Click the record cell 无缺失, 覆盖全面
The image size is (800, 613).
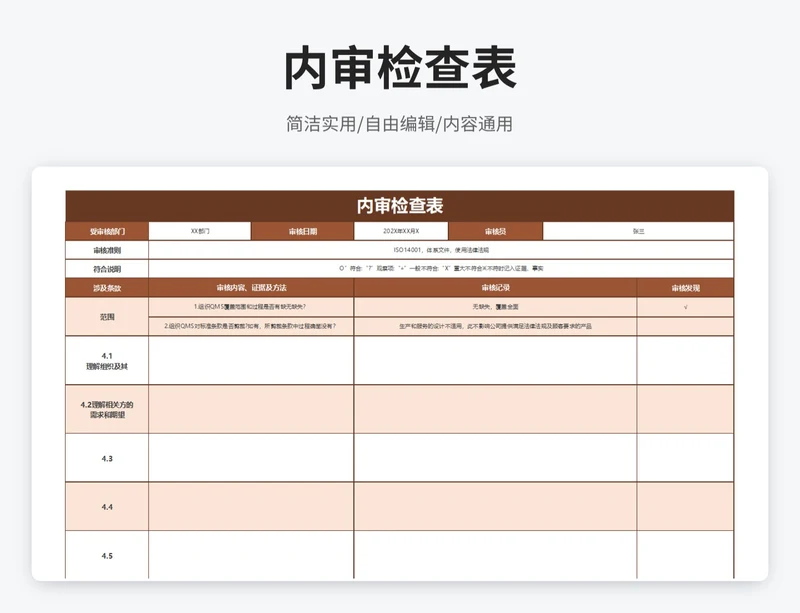click(x=495, y=307)
